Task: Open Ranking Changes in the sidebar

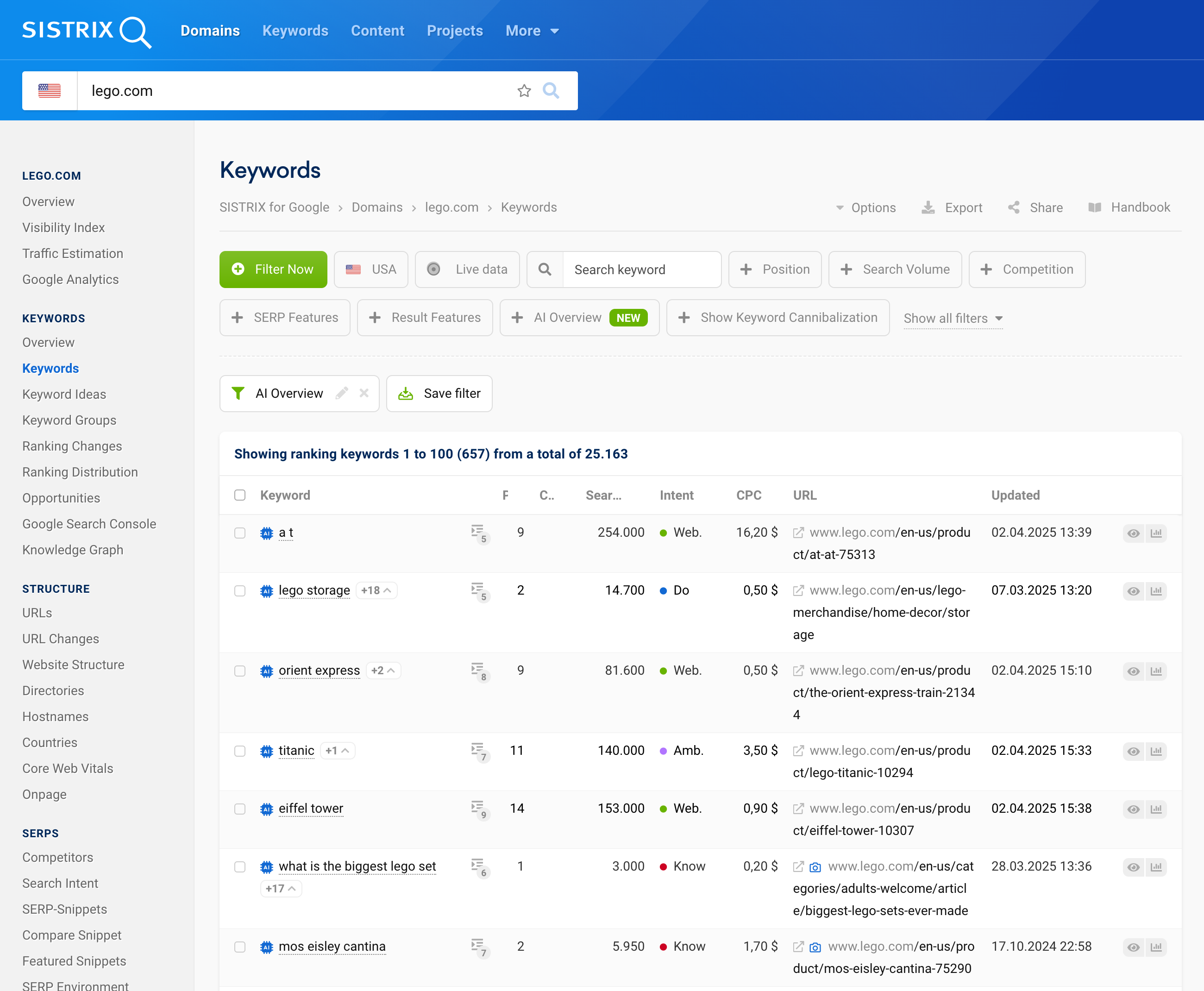Action: (72, 446)
